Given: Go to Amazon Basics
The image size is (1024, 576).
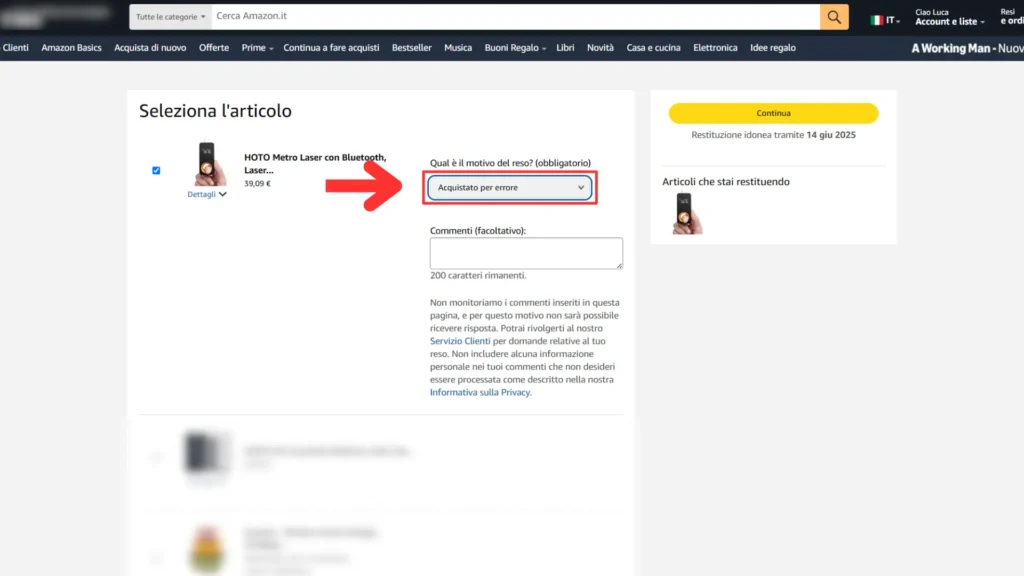Looking at the screenshot, I should [x=71, y=48].
